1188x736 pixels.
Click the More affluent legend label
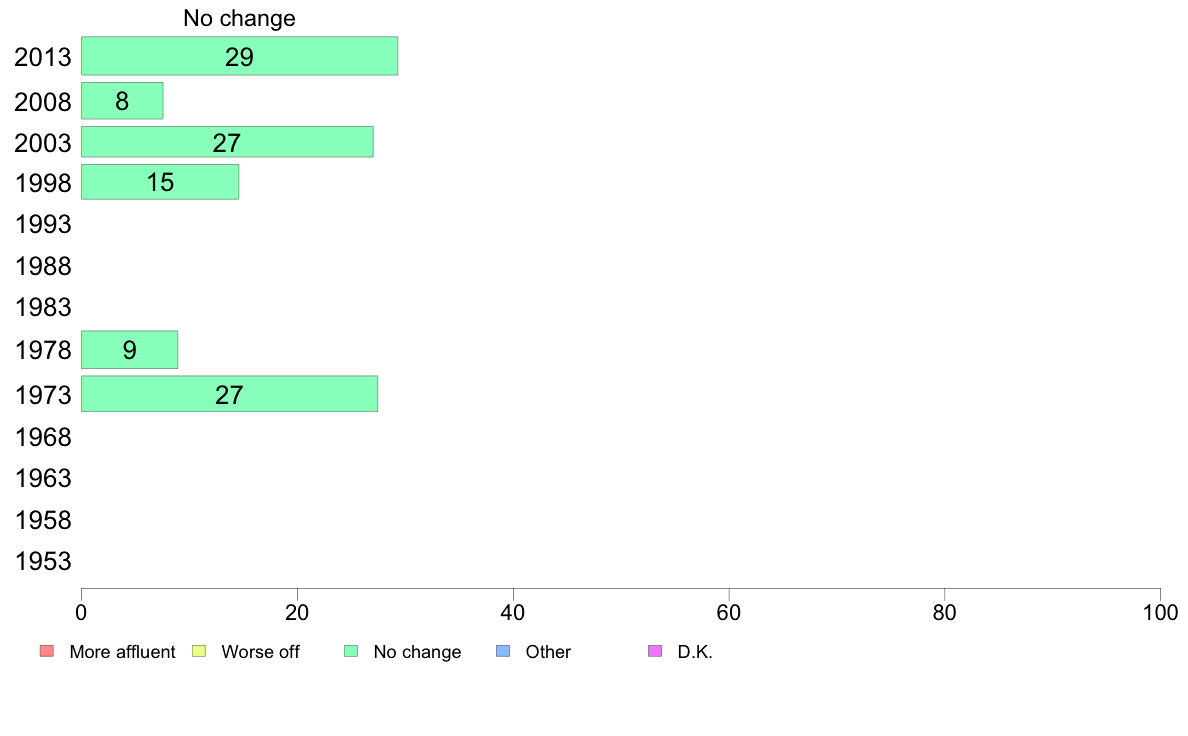click(122, 652)
